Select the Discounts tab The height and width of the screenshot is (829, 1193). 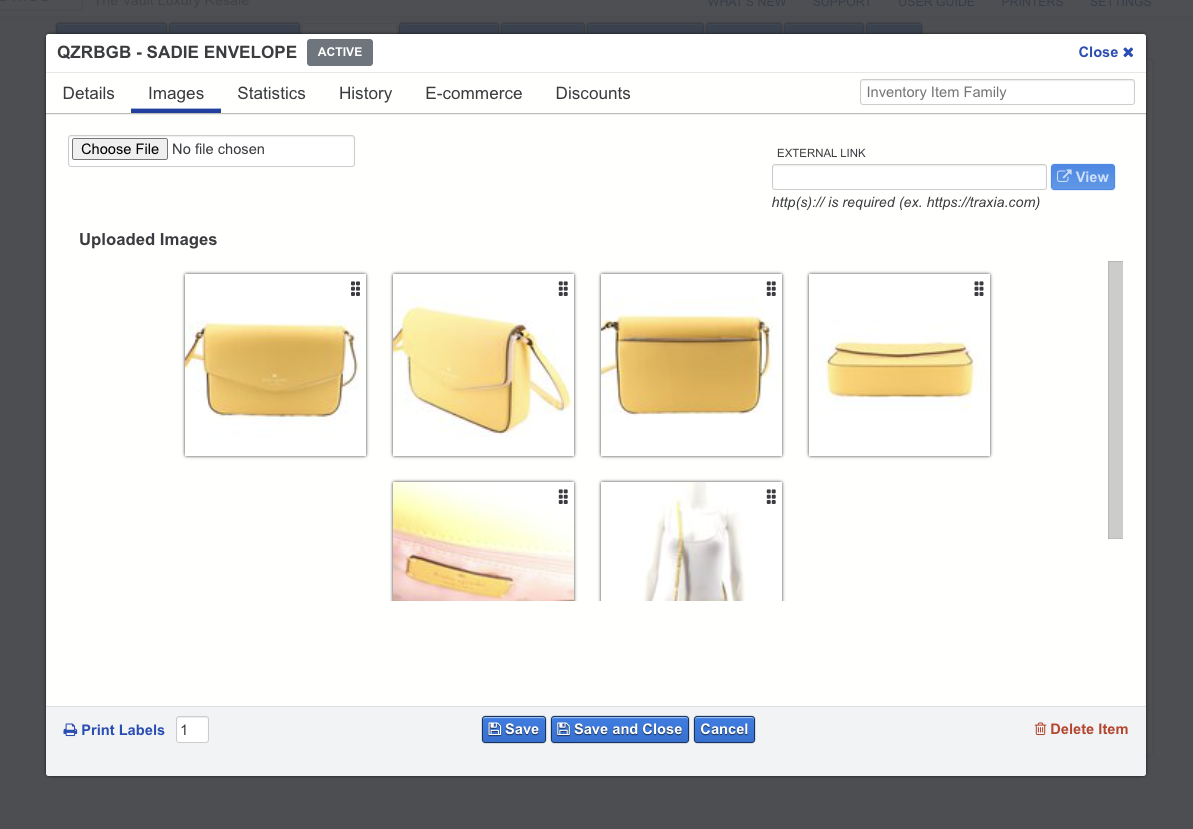pyautogui.click(x=593, y=93)
